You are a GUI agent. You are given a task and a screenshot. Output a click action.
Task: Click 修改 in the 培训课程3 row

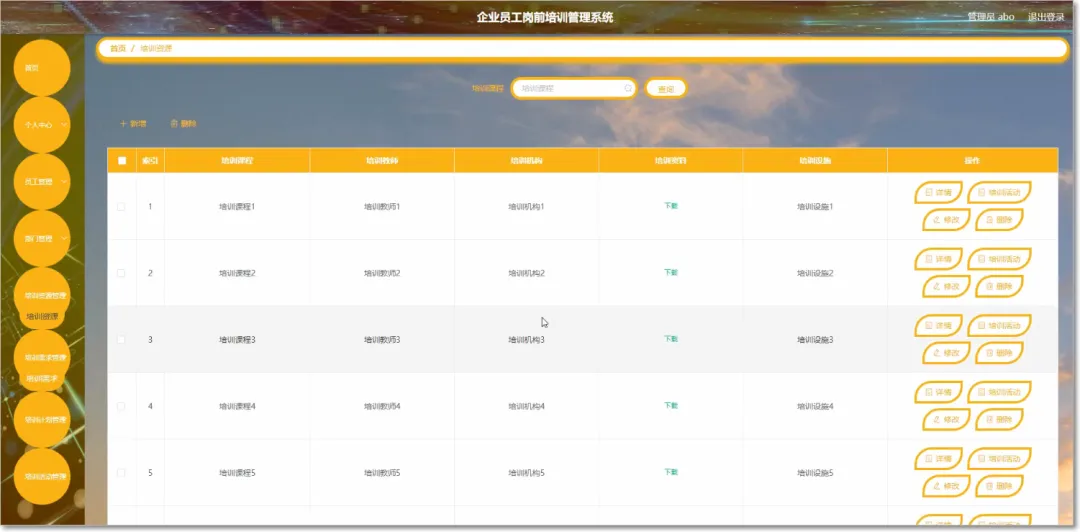(946, 353)
